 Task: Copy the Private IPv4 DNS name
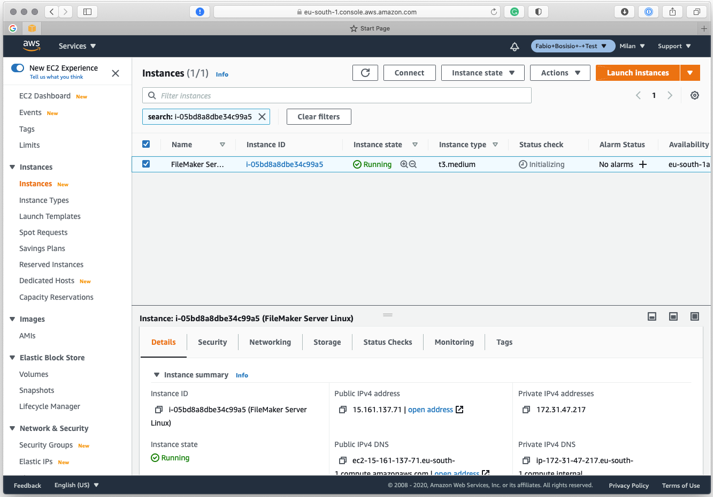click(526, 460)
